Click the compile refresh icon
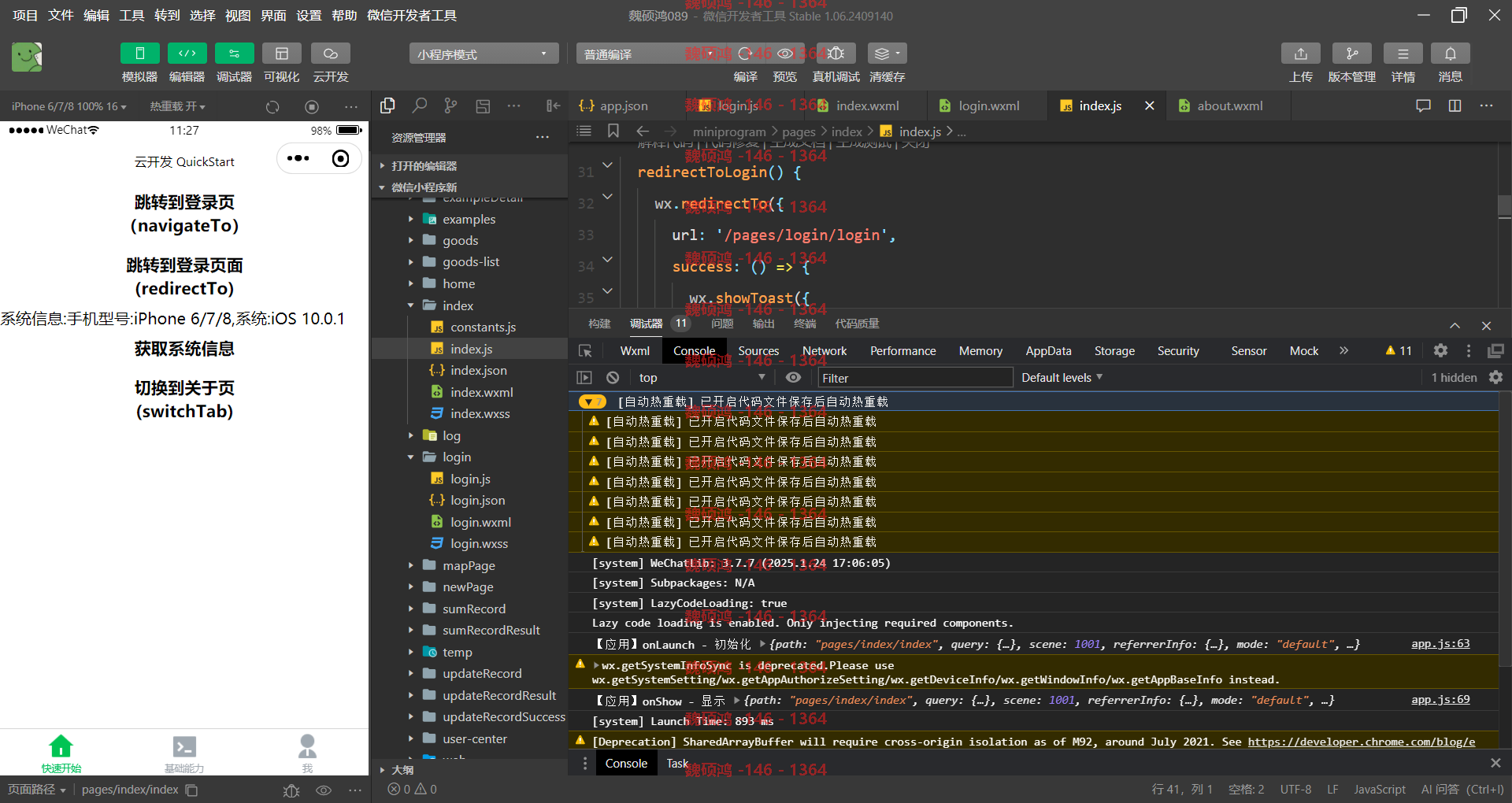 745,54
